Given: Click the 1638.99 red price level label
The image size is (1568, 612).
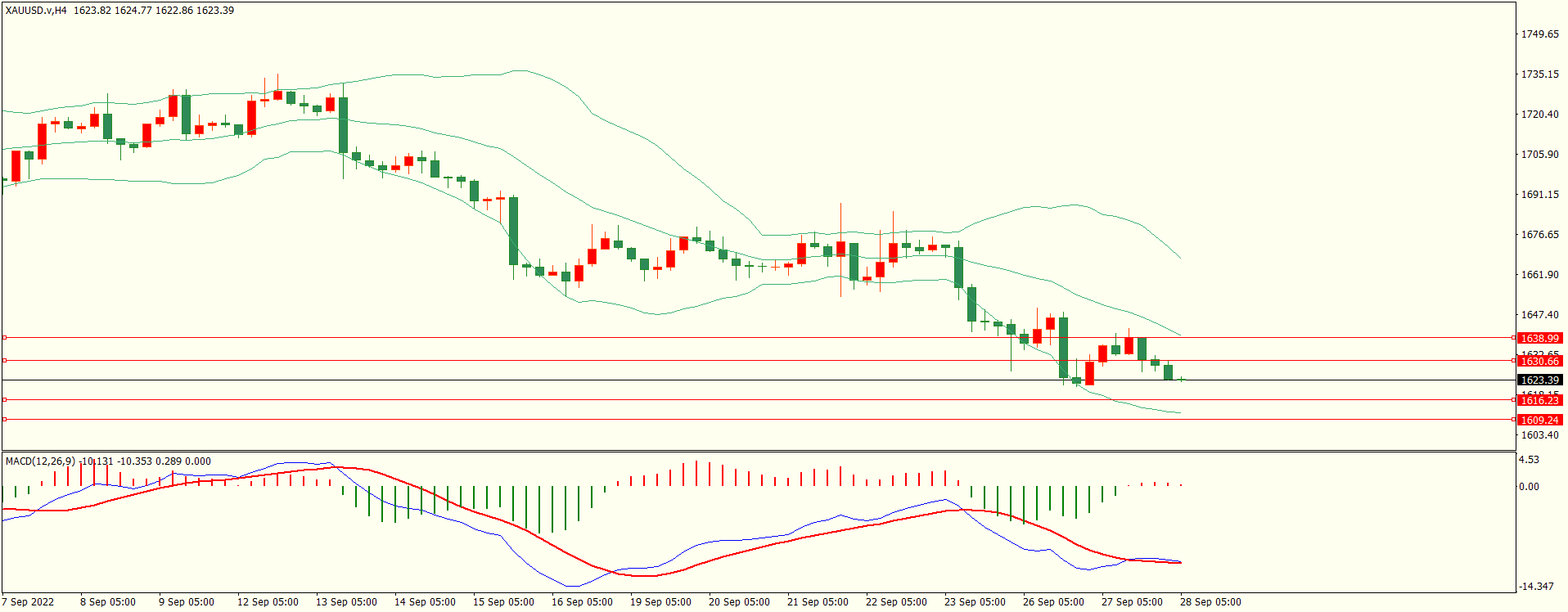Looking at the screenshot, I should pyautogui.click(x=1539, y=338).
